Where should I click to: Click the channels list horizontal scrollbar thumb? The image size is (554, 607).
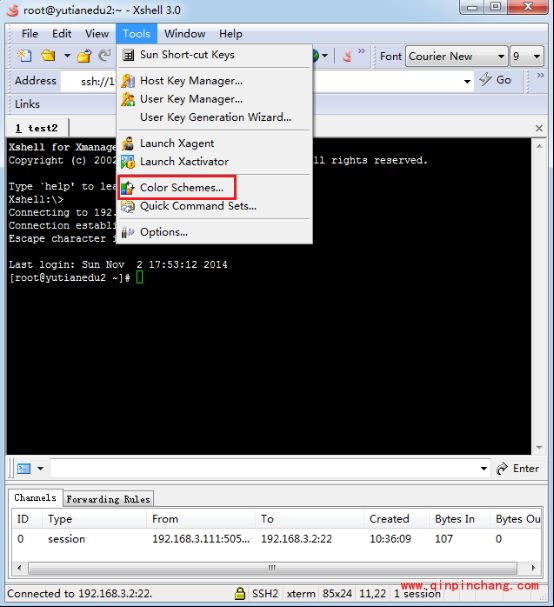pyautogui.click(x=273, y=568)
